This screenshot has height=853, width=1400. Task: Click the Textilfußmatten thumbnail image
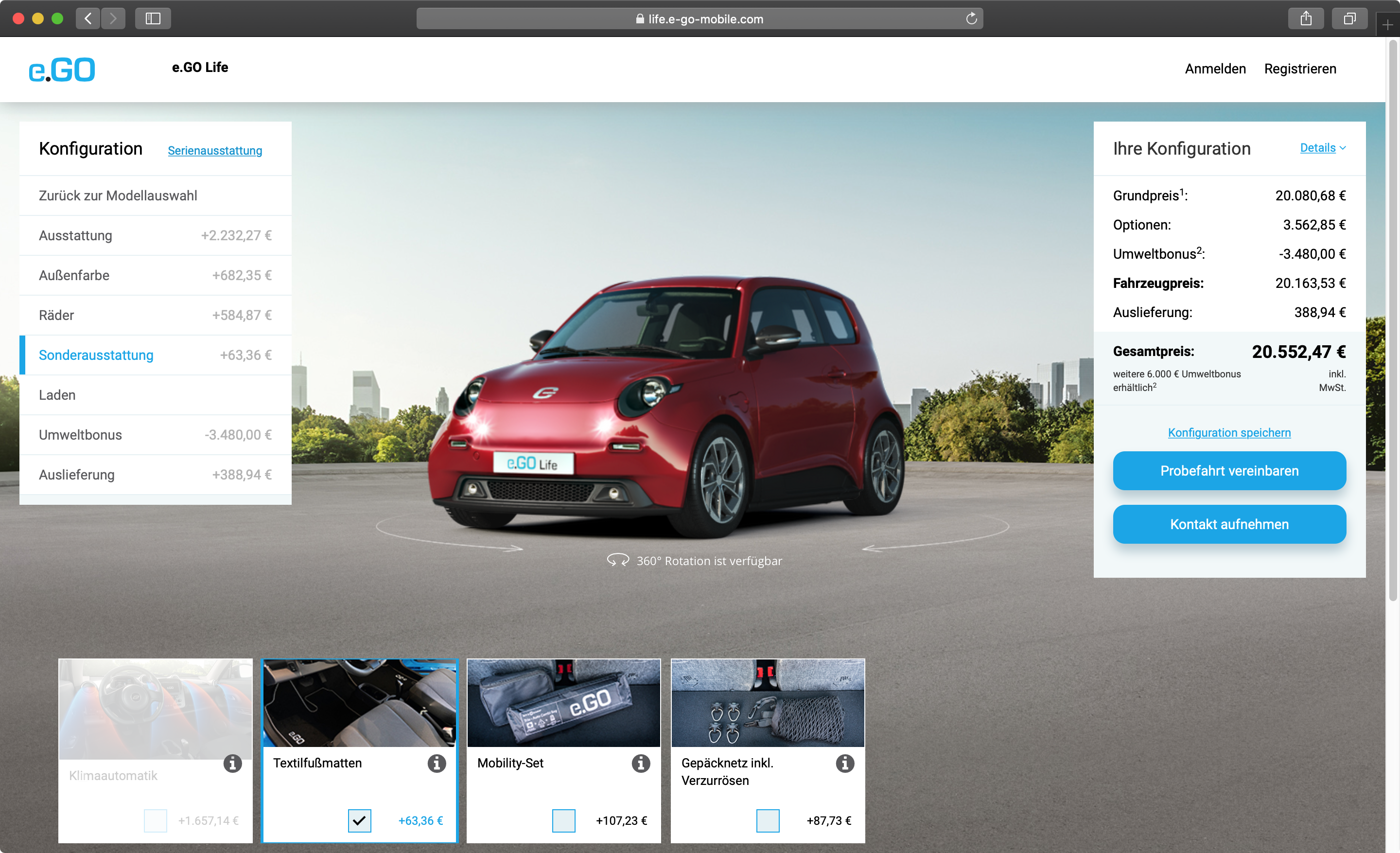359,703
